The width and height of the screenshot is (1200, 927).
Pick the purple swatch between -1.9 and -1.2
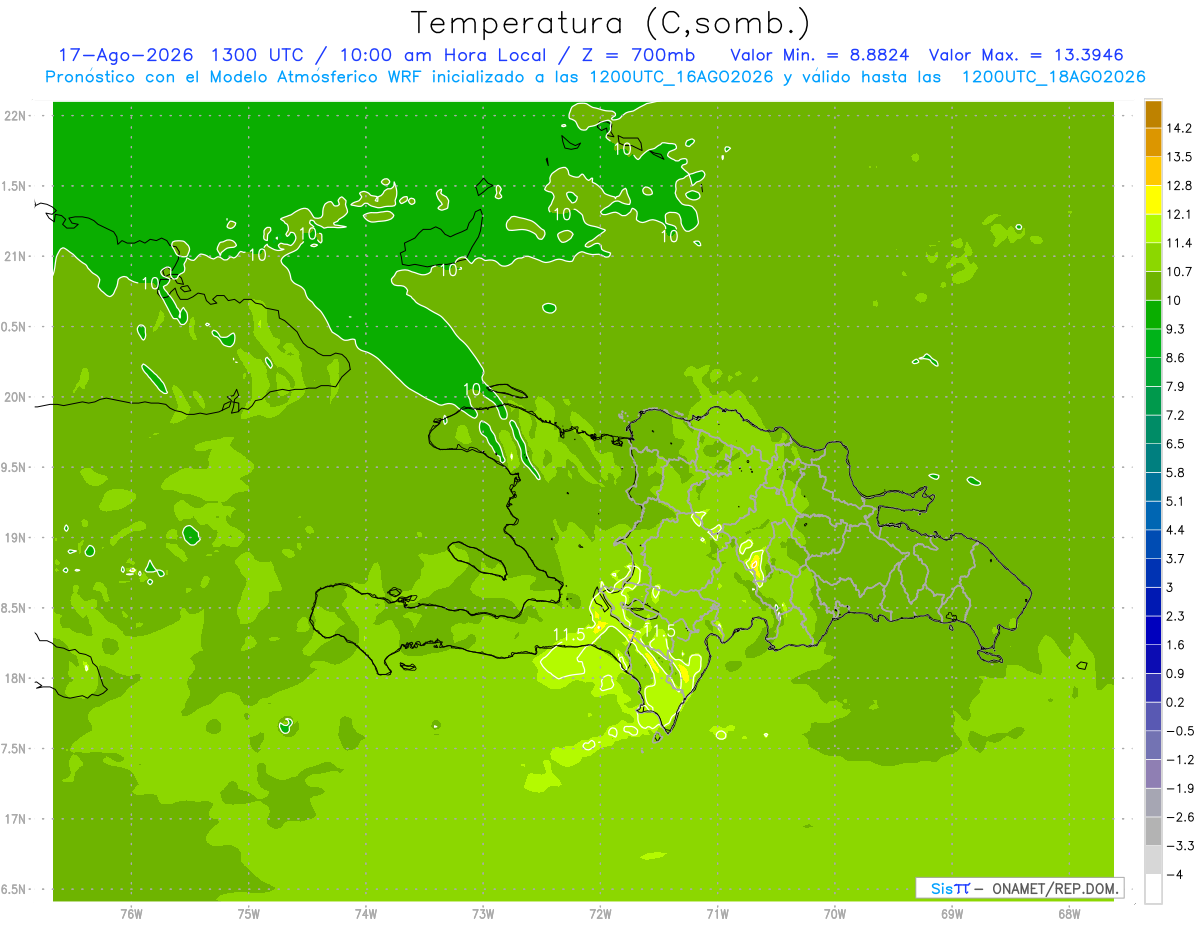[1153, 774]
